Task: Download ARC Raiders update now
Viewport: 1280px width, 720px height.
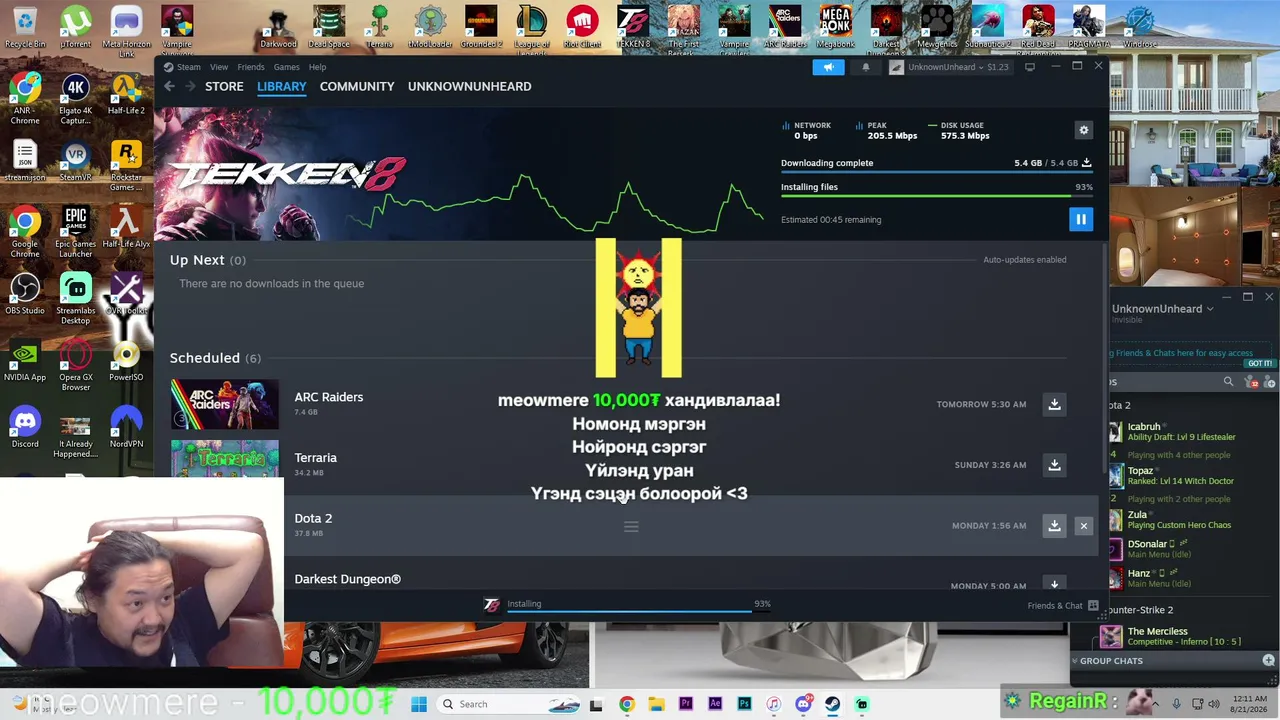Action: click(1054, 404)
